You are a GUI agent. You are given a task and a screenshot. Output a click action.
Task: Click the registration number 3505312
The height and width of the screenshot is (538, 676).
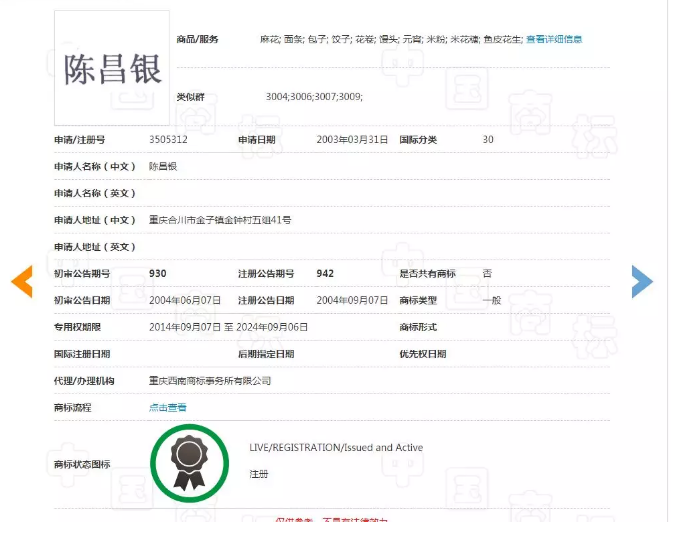(x=168, y=140)
